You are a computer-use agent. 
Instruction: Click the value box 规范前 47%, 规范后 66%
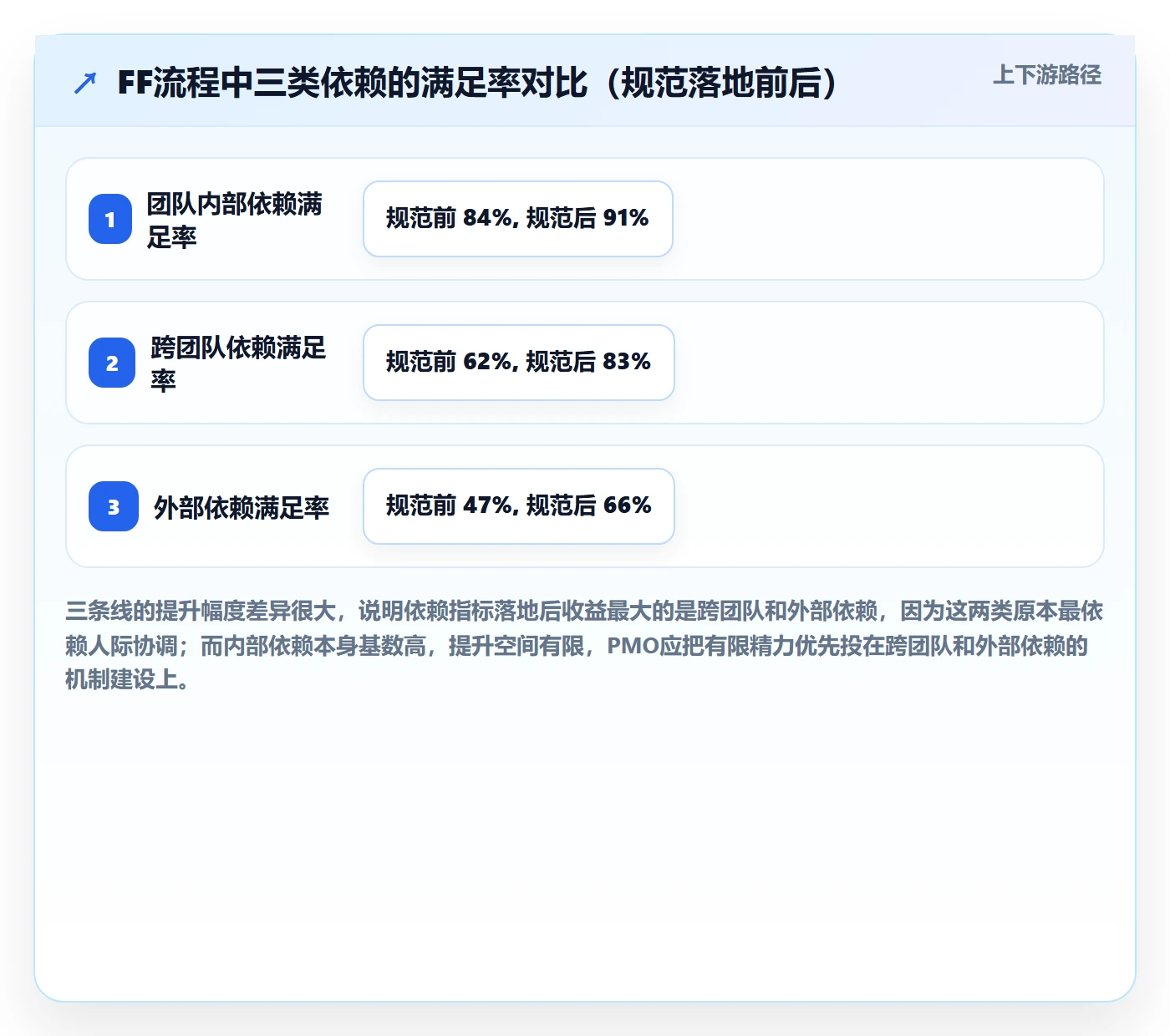coord(519,506)
